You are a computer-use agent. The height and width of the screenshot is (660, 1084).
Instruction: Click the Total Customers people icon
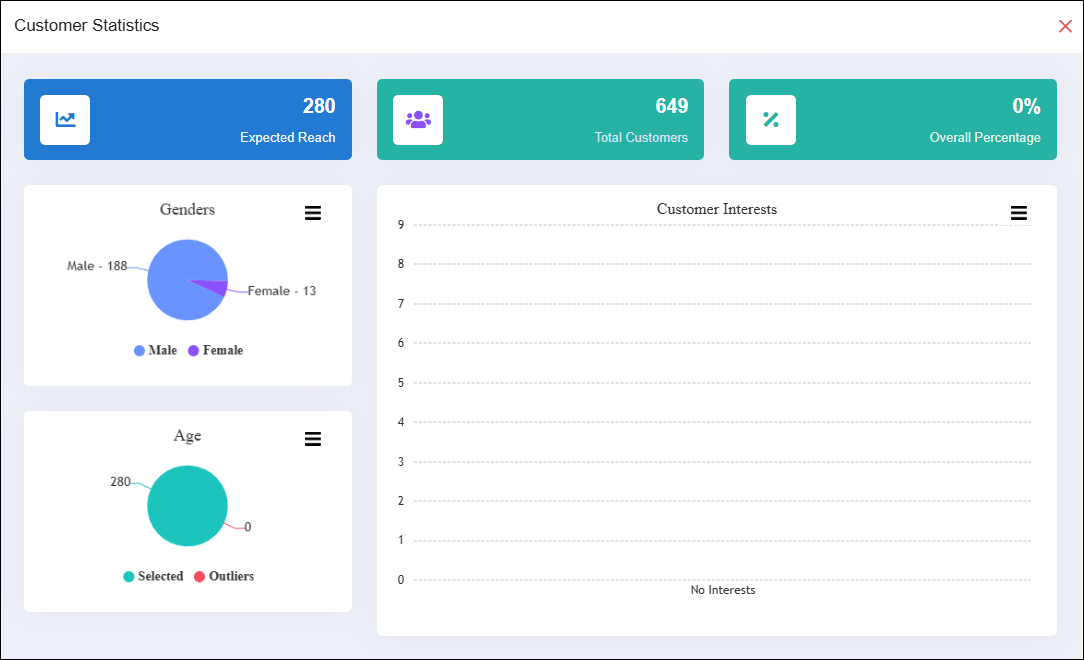pyautogui.click(x=418, y=120)
